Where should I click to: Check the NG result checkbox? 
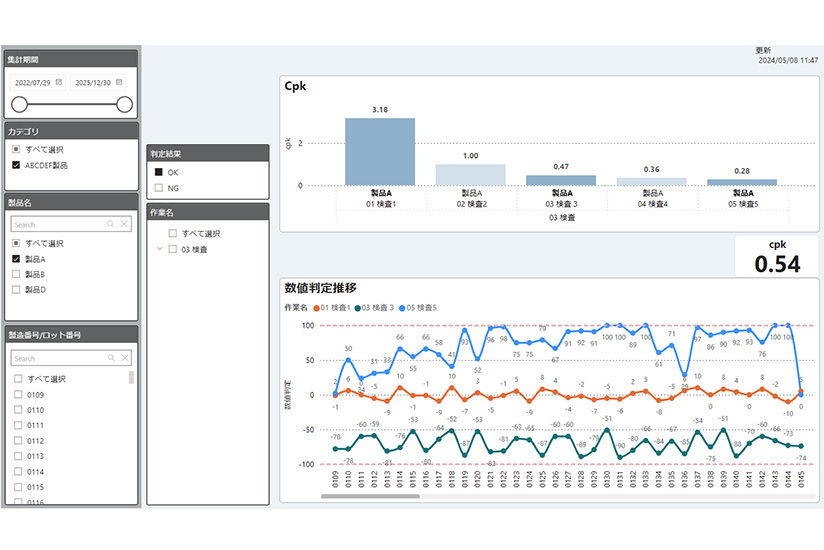(x=158, y=187)
